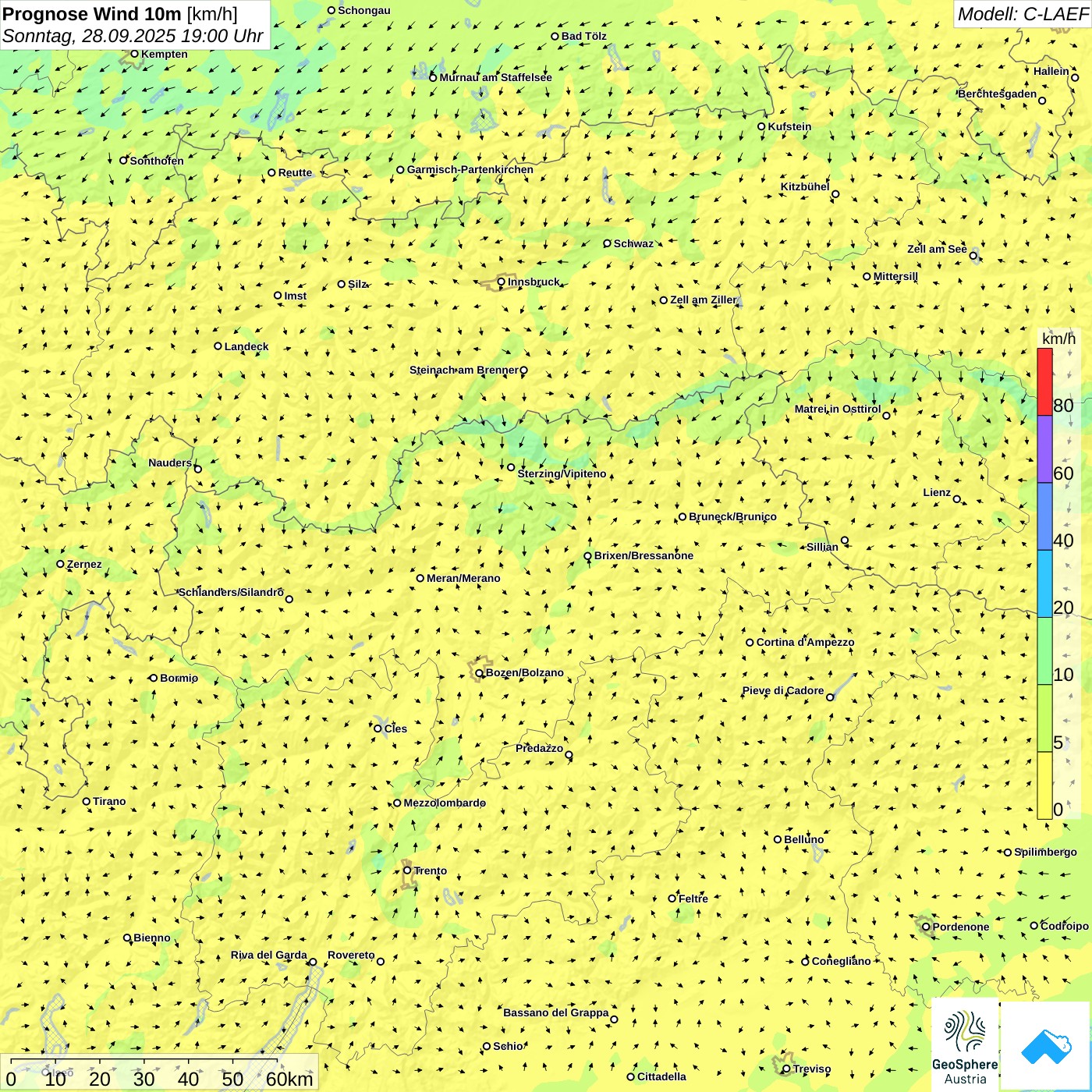The width and height of the screenshot is (1092, 1092).
Task: Click the 'Tirano' label
Action: point(109,801)
